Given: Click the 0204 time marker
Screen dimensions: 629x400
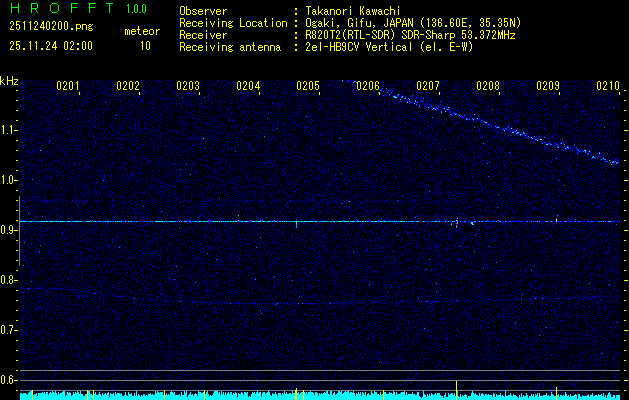Looking at the screenshot, I should click(x=248, y=86).
